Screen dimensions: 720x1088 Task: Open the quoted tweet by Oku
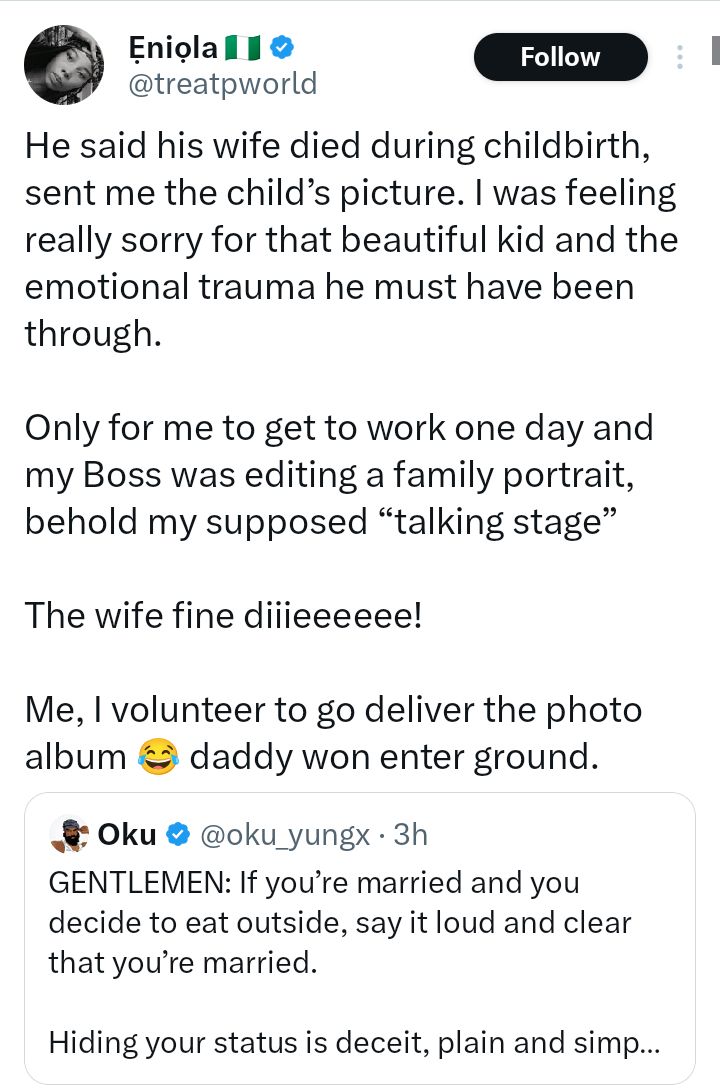click(x=360, y=940)
